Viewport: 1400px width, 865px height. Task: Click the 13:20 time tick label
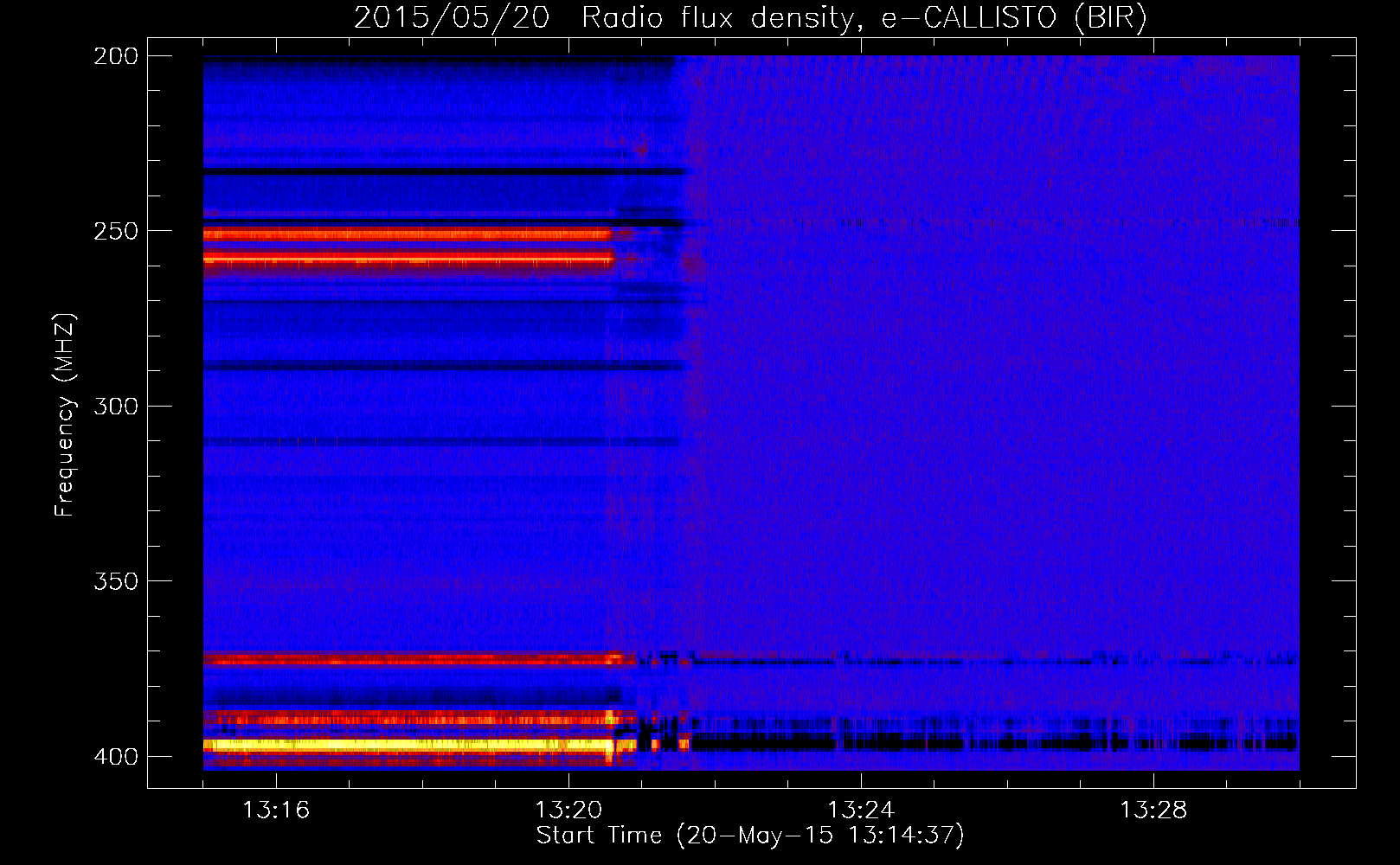[x=568, y=810]
